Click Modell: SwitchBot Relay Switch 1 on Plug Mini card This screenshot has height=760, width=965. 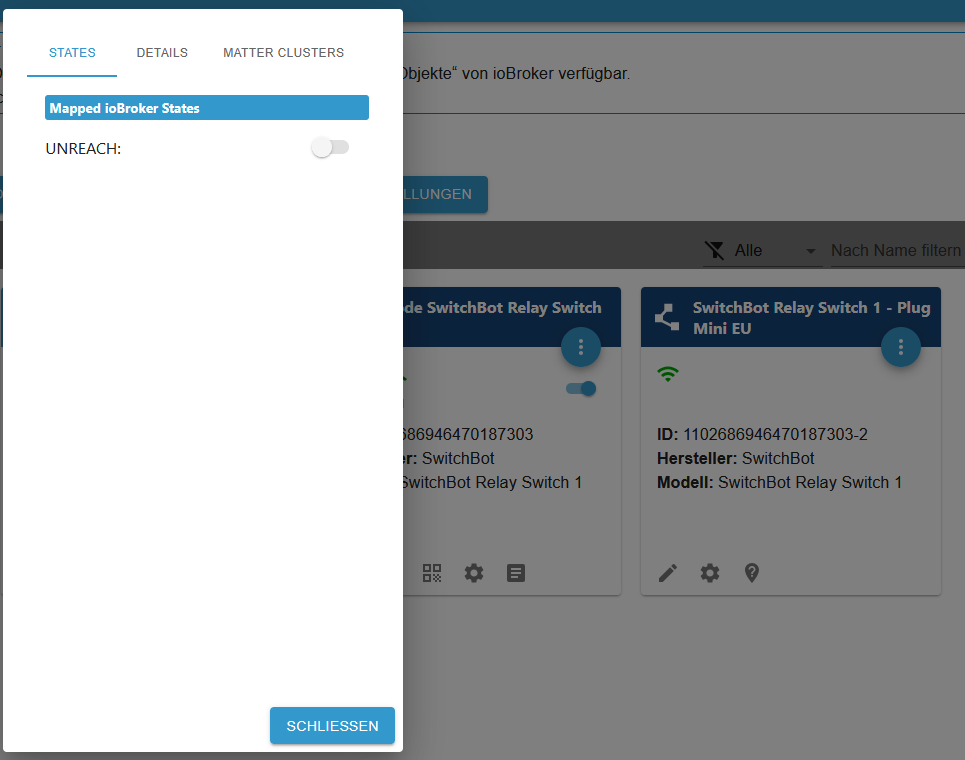coord(779,482)
